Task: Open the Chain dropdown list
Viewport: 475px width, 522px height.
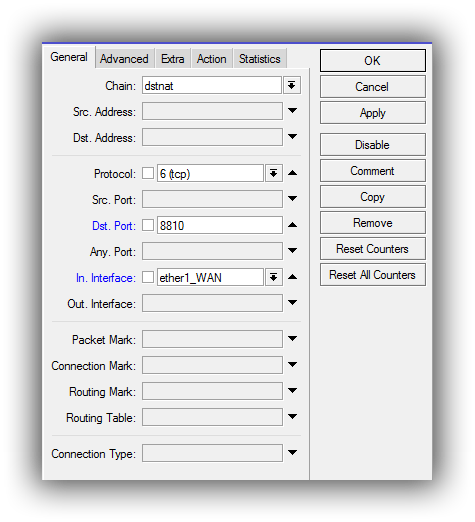Action: click(292, 86)
